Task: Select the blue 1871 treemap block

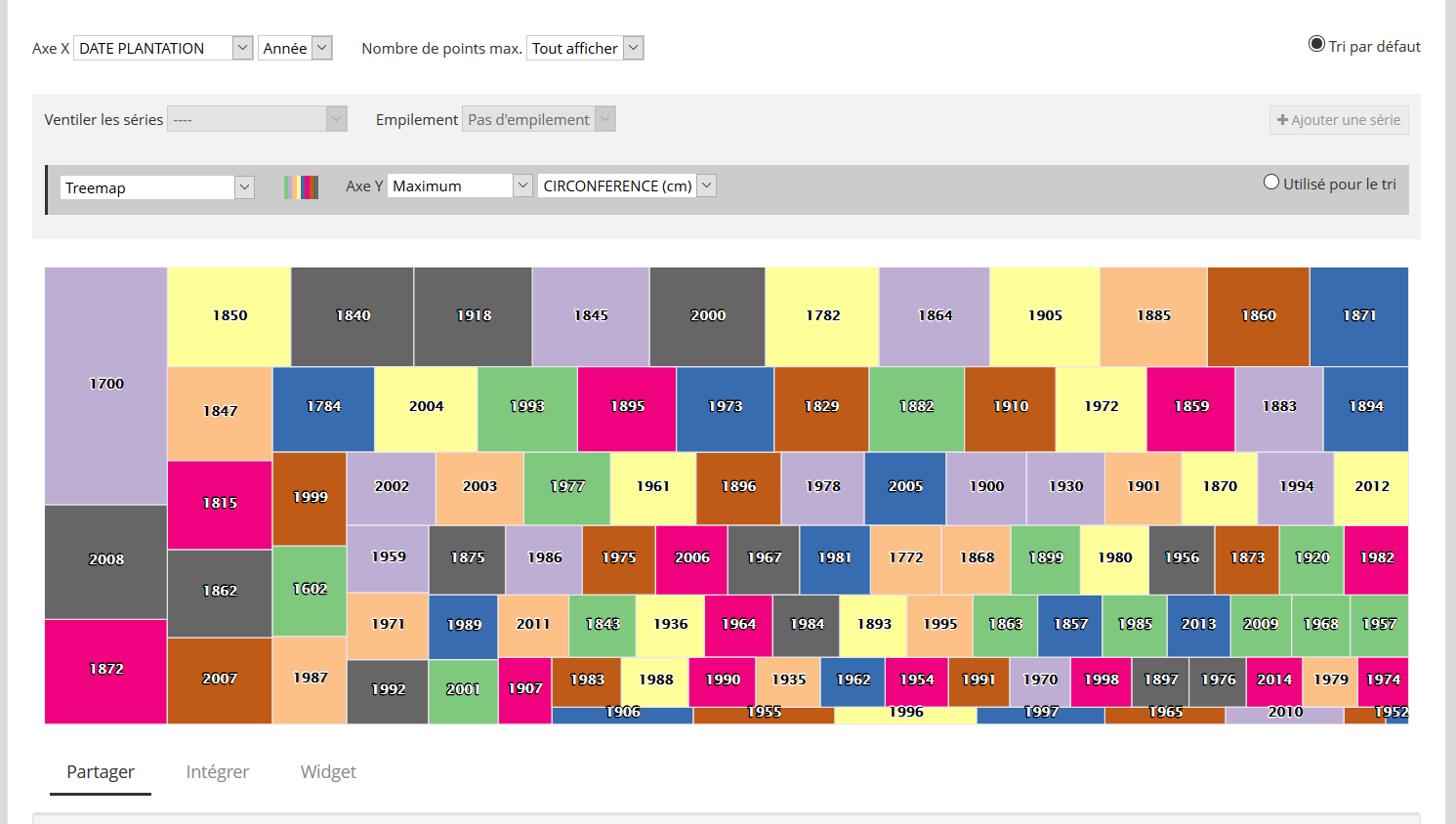Action: click(x=1358, y=316)
